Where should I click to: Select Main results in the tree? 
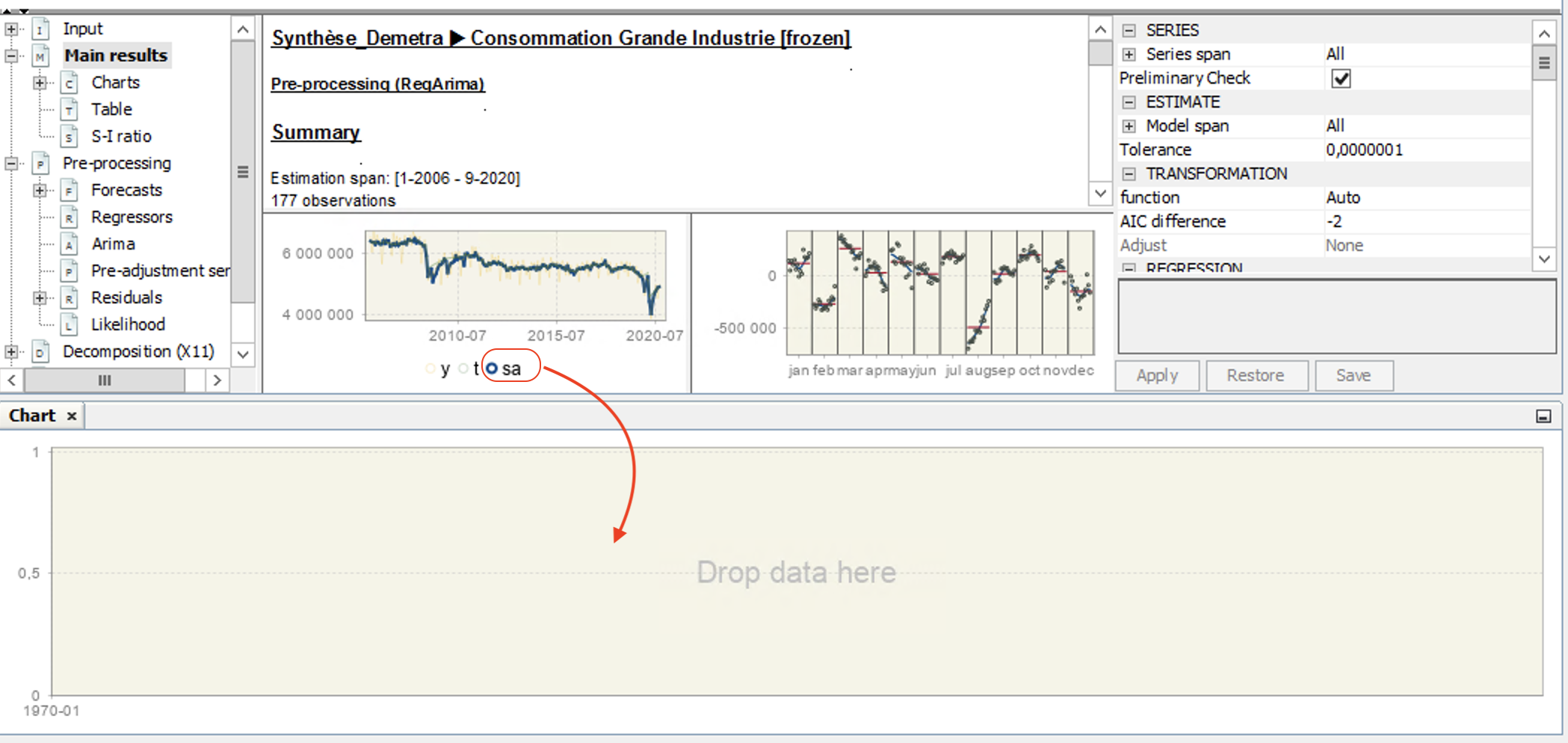click(116, 55)
